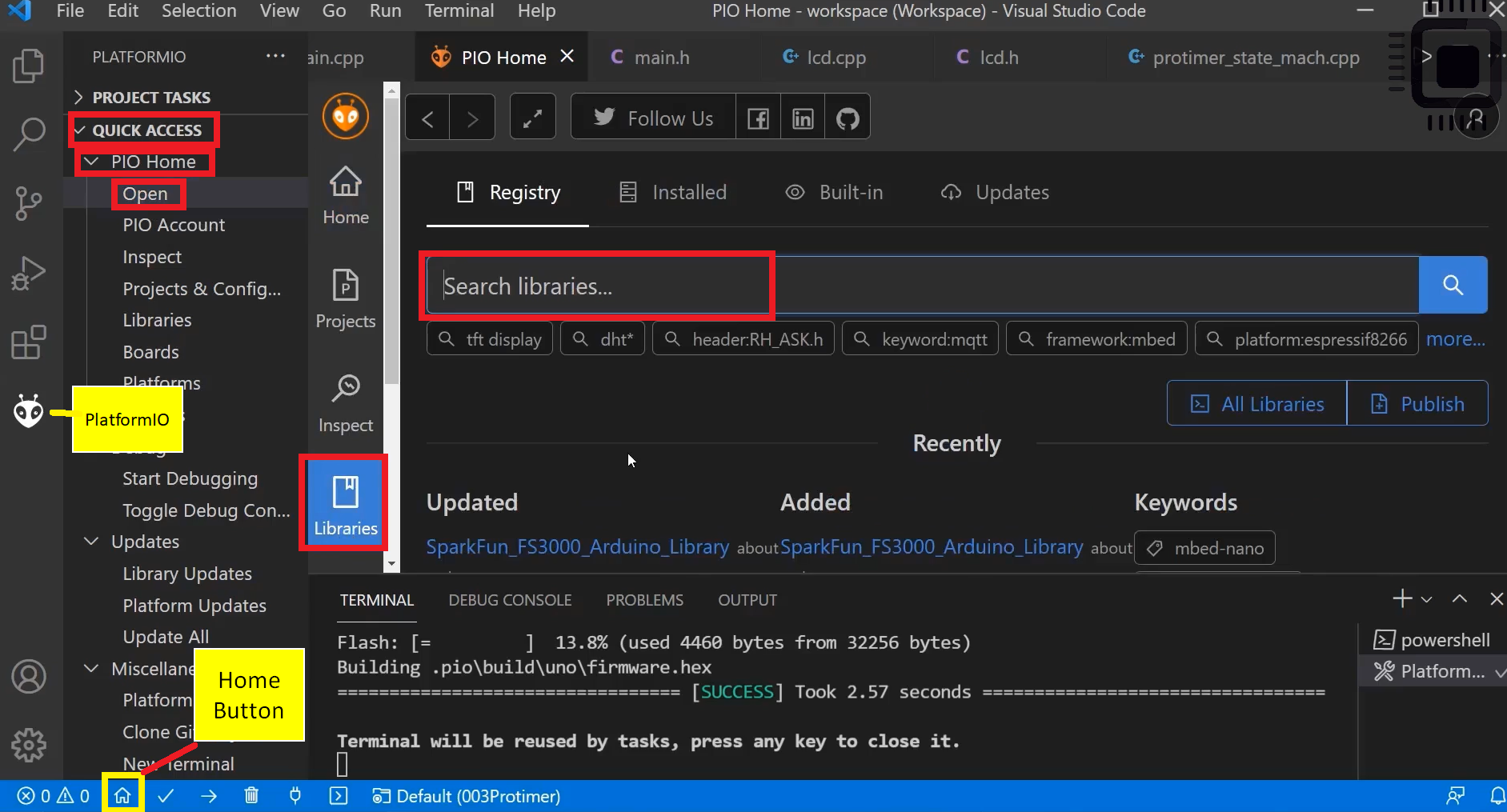
Task: Click PlatformIO Home button in status bar
Action: coord(122,796)
